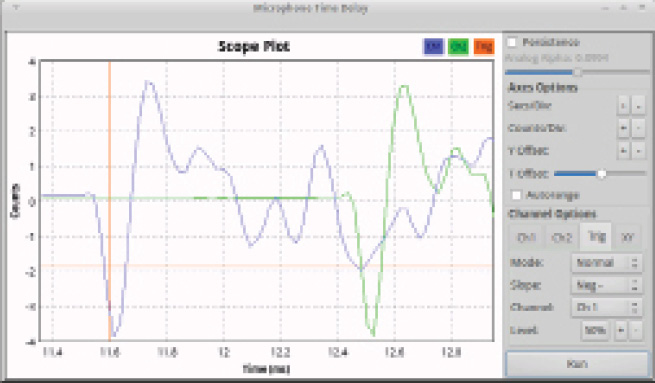Click the T Offset slider handle
This screenshot has height=383, width=655.
click(x=601, y=173)
